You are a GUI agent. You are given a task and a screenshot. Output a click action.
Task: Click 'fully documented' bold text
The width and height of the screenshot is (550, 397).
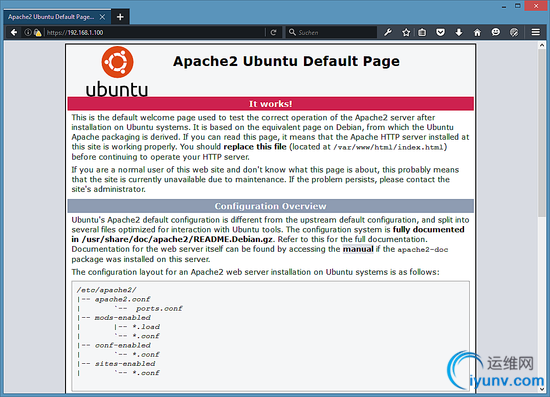tap(429, 229)
